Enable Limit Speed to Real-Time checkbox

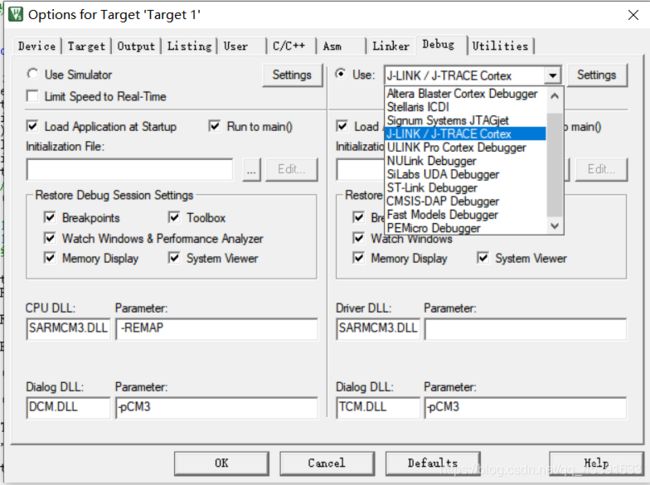(32, 96)
